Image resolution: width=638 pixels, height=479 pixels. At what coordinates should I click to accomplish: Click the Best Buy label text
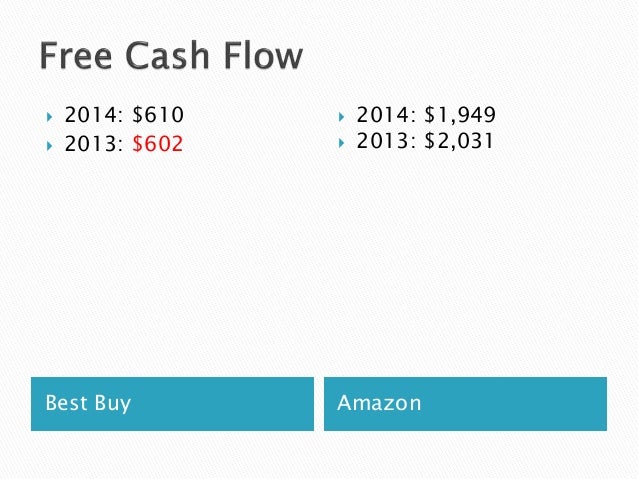pyautogui.click(x=88, y=404)
